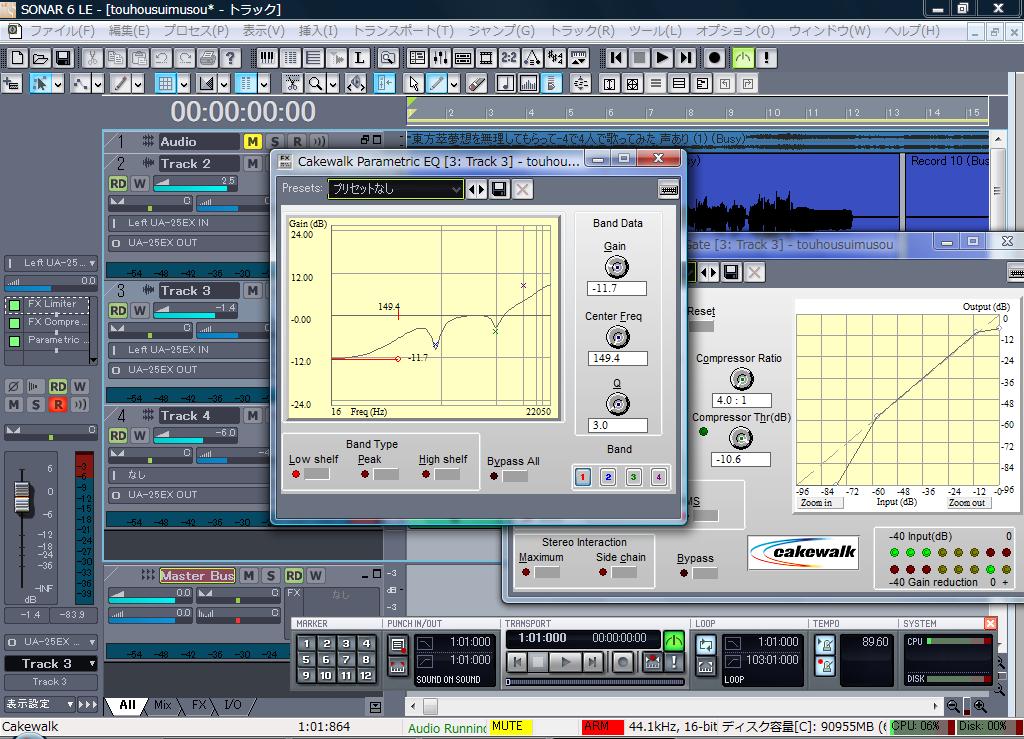Toggle Parametric EQ enable box
Image resolution: width=1024 pixels, height=739 pixels.
point(14,341)
